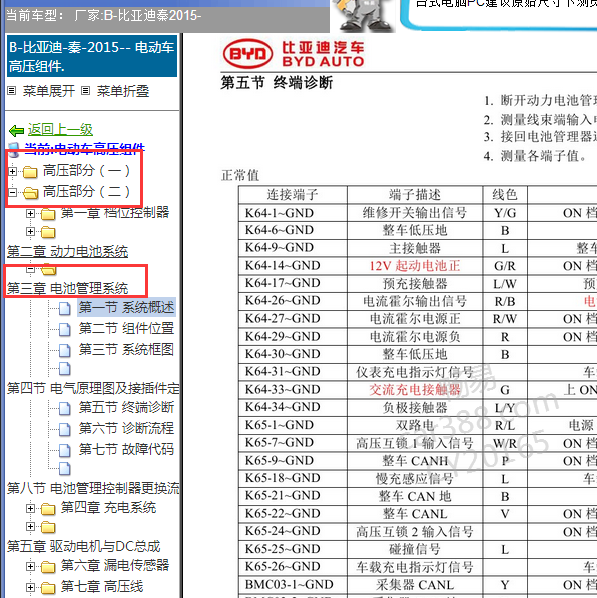Viewport: 597px width, 598px height.
Task: Select 第七章 高压线 chapter
Action: tap(102, 587)
